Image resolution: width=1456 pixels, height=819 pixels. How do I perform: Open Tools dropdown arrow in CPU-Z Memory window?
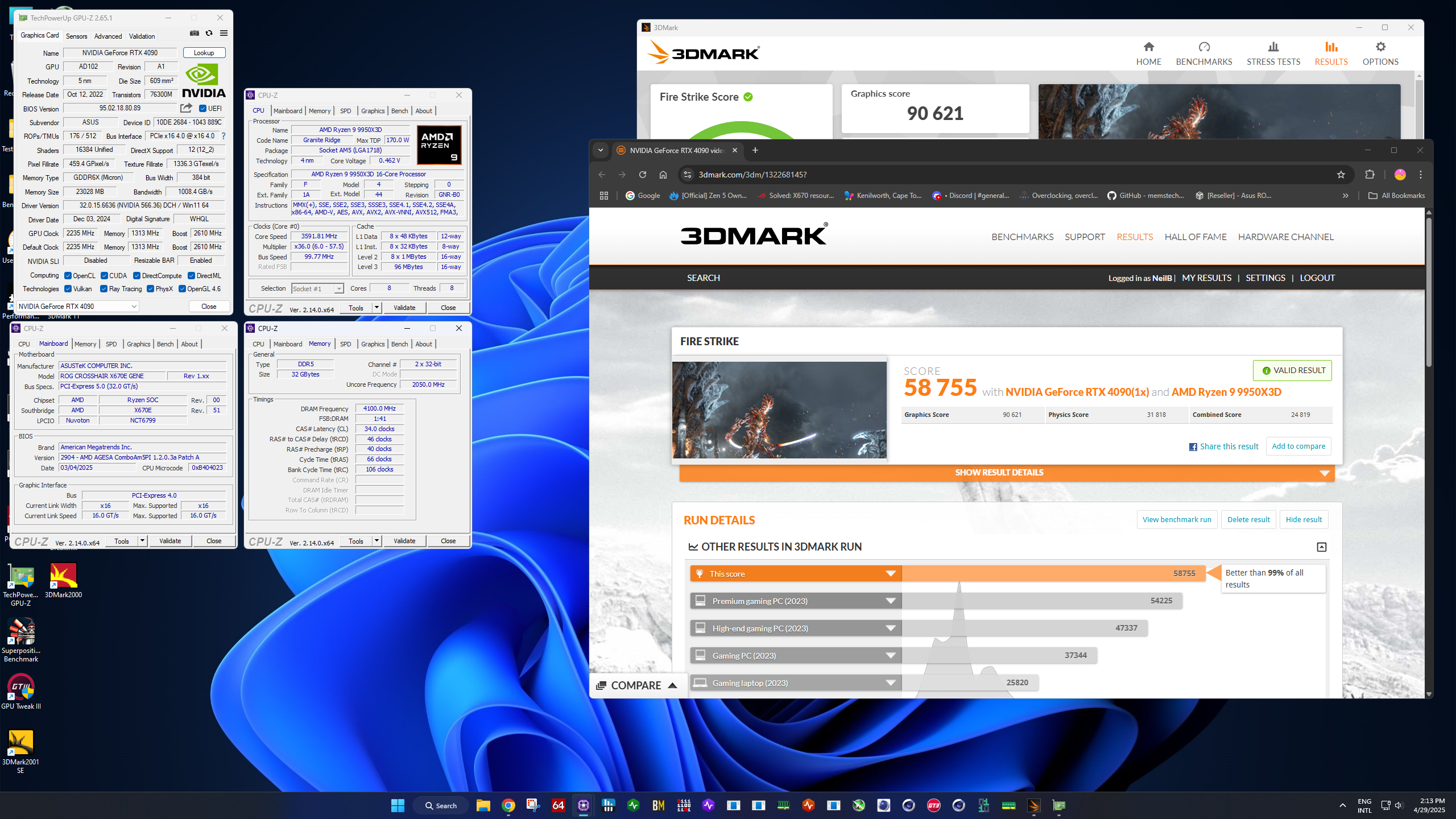point(377,541)
